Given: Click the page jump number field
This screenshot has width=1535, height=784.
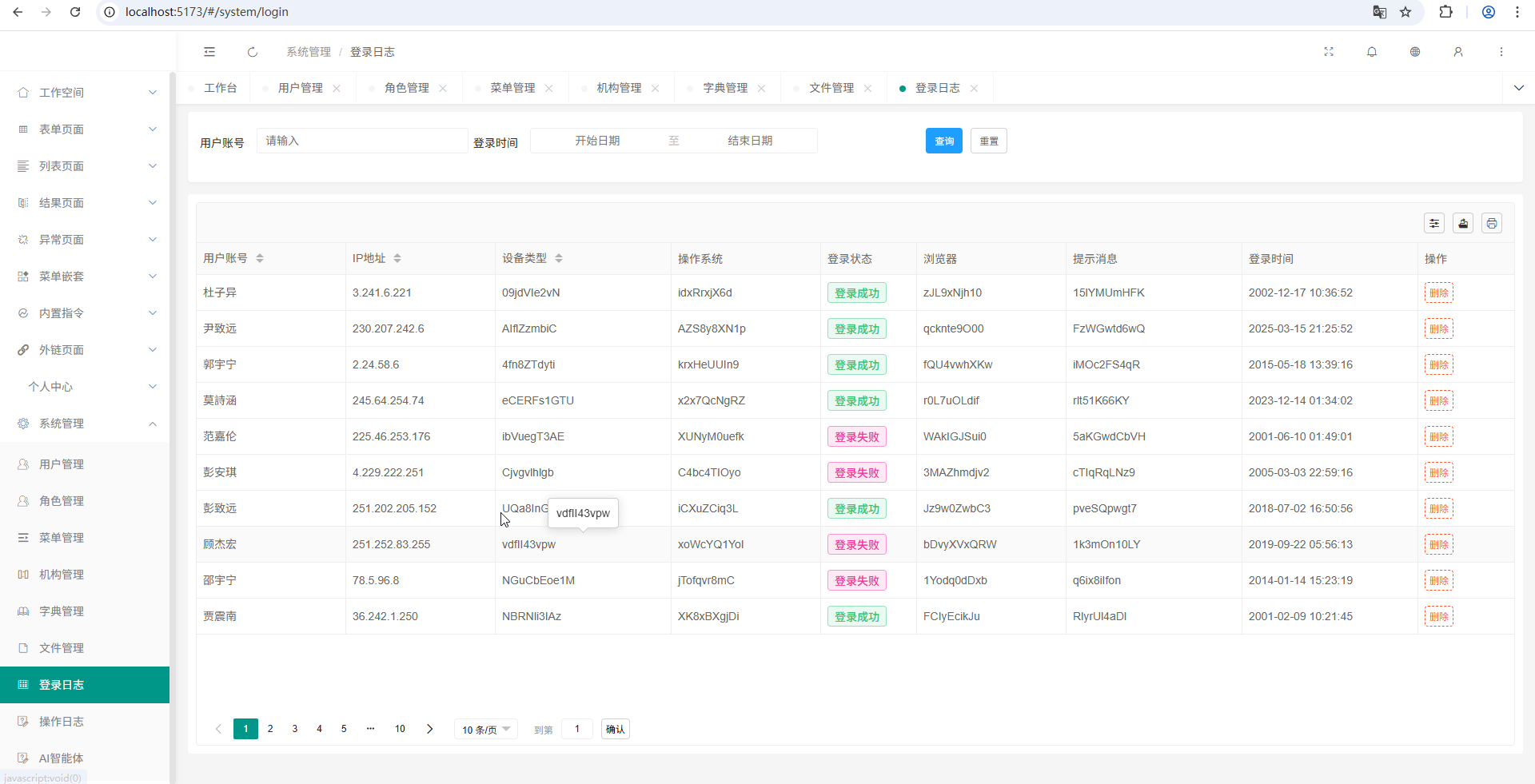Looking at the screenshot, I should click(577, 729).
